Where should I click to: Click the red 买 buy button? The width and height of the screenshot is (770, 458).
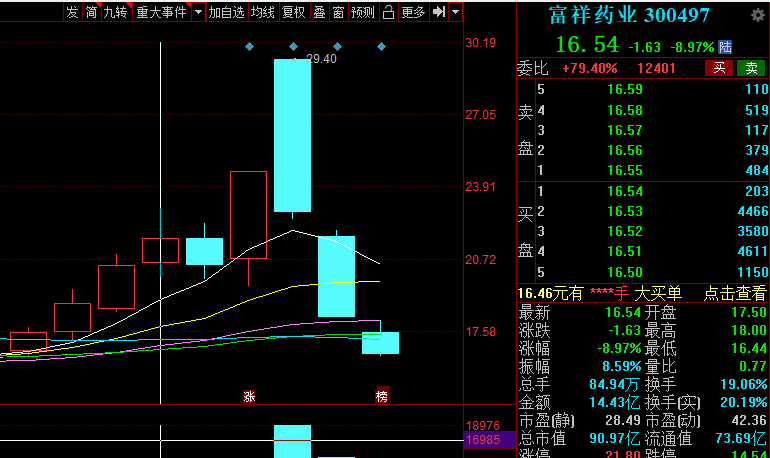pyautogui.click(x=719, y=68)
